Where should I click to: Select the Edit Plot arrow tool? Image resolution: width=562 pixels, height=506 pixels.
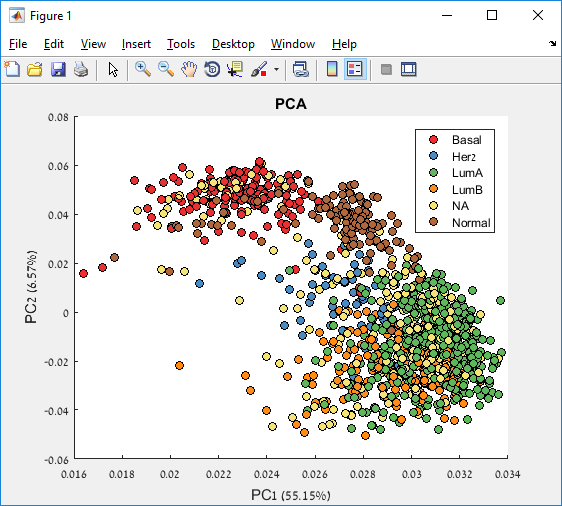[x=113, y=69]
